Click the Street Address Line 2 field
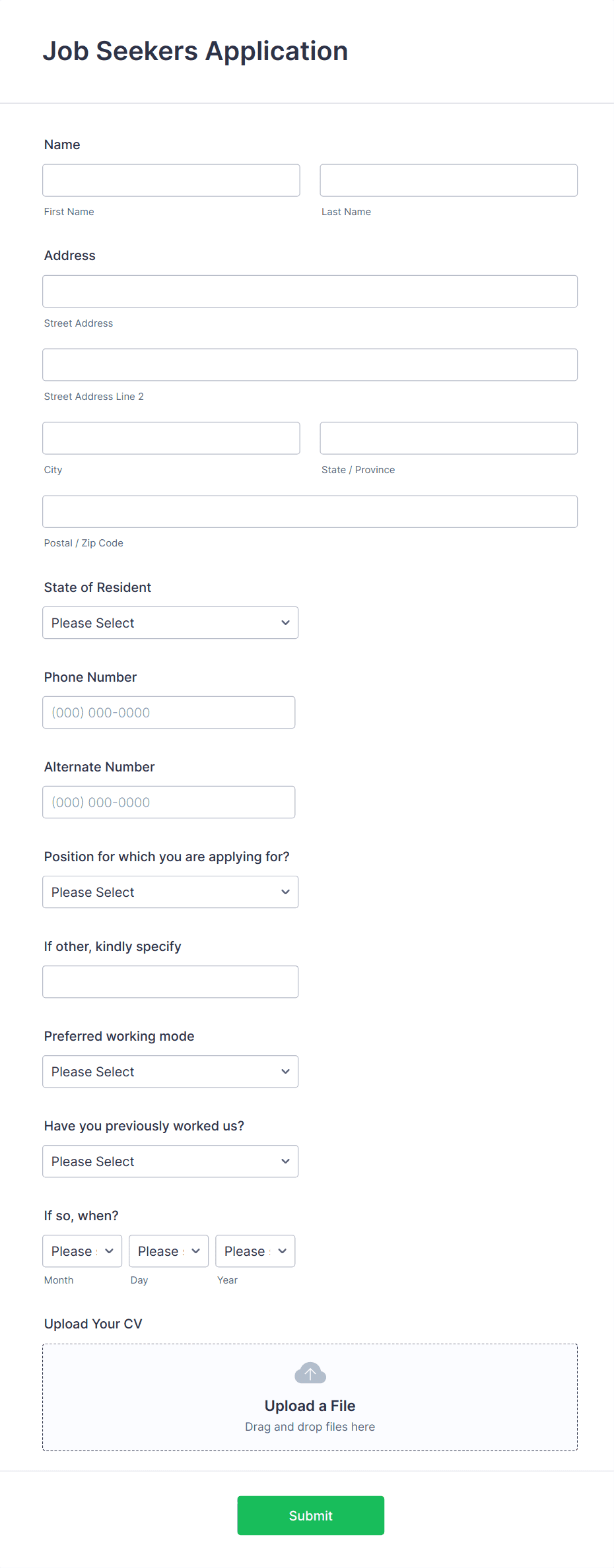 tap(310, 364)
